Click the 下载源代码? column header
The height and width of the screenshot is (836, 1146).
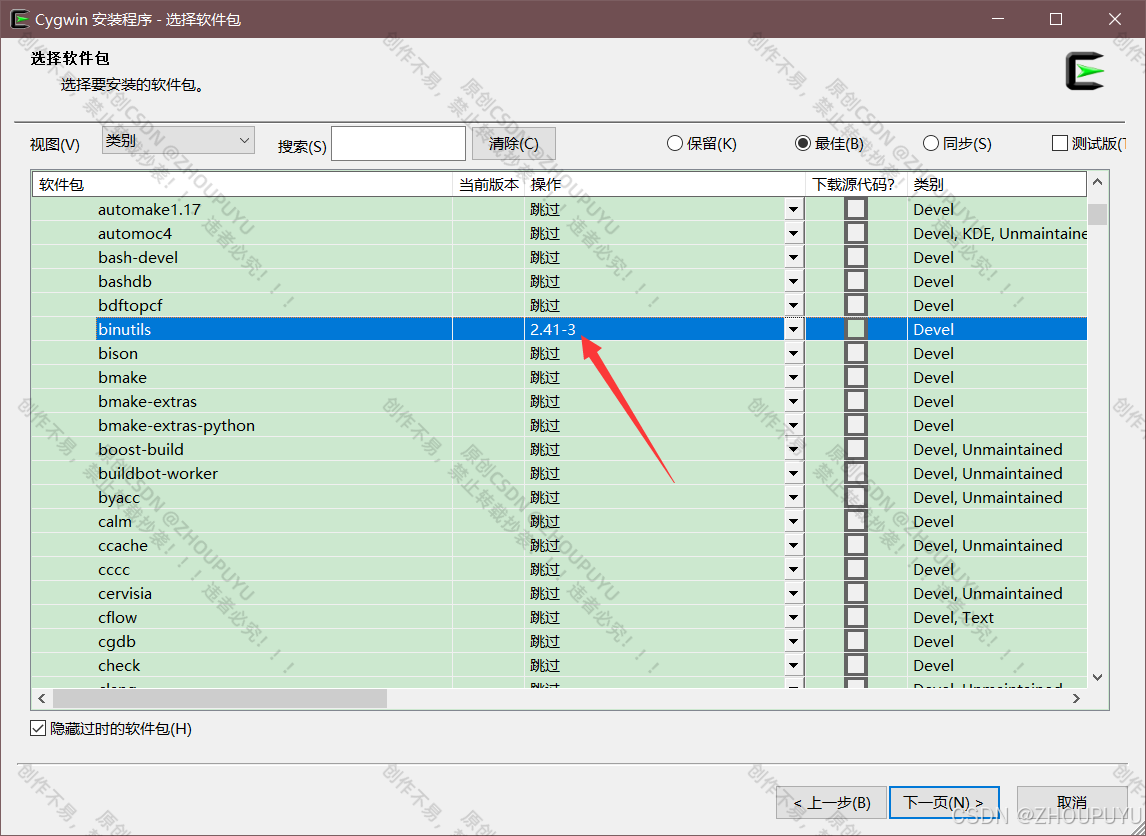[x=856, y=184]
